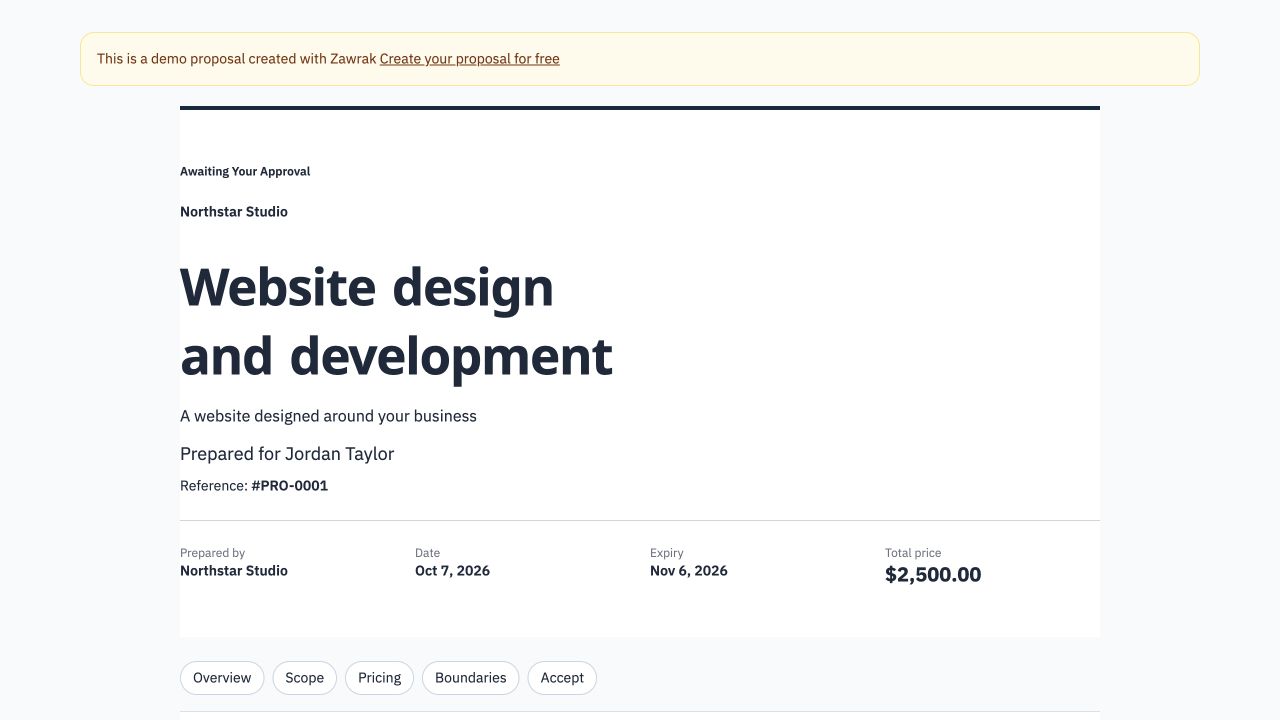
Task: Click the 'Website design and development' heading
Action: [396, 321]
